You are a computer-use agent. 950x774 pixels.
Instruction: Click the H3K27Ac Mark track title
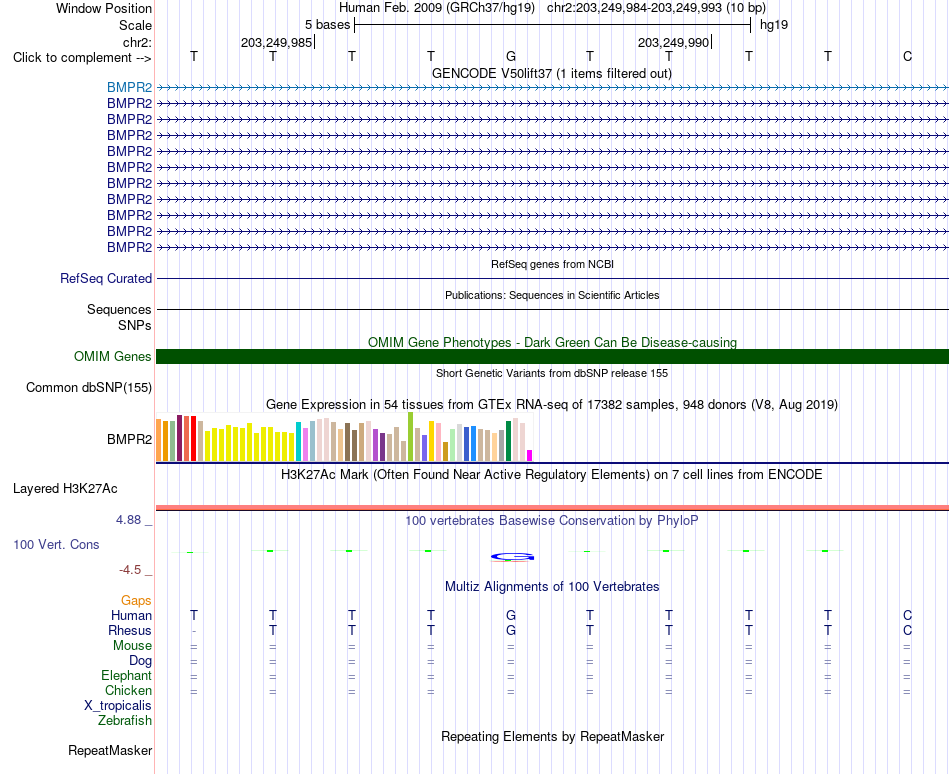click(552, 474)
